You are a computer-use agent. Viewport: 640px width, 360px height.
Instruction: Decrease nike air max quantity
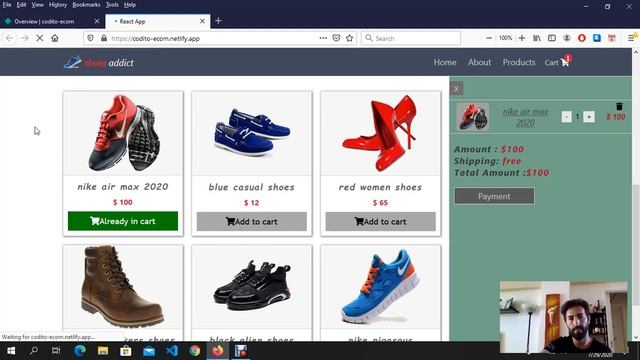coord(566,117)
